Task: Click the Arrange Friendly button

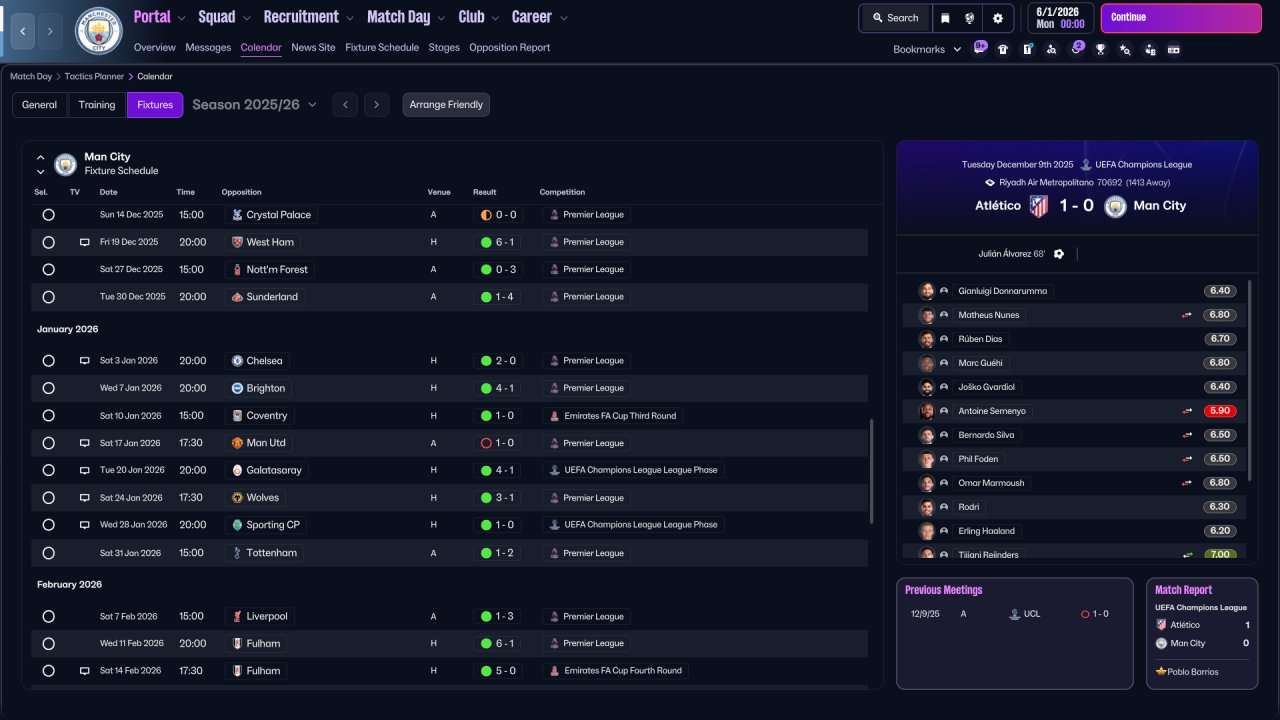Action: pyautogui.click(x=446, y=105)
